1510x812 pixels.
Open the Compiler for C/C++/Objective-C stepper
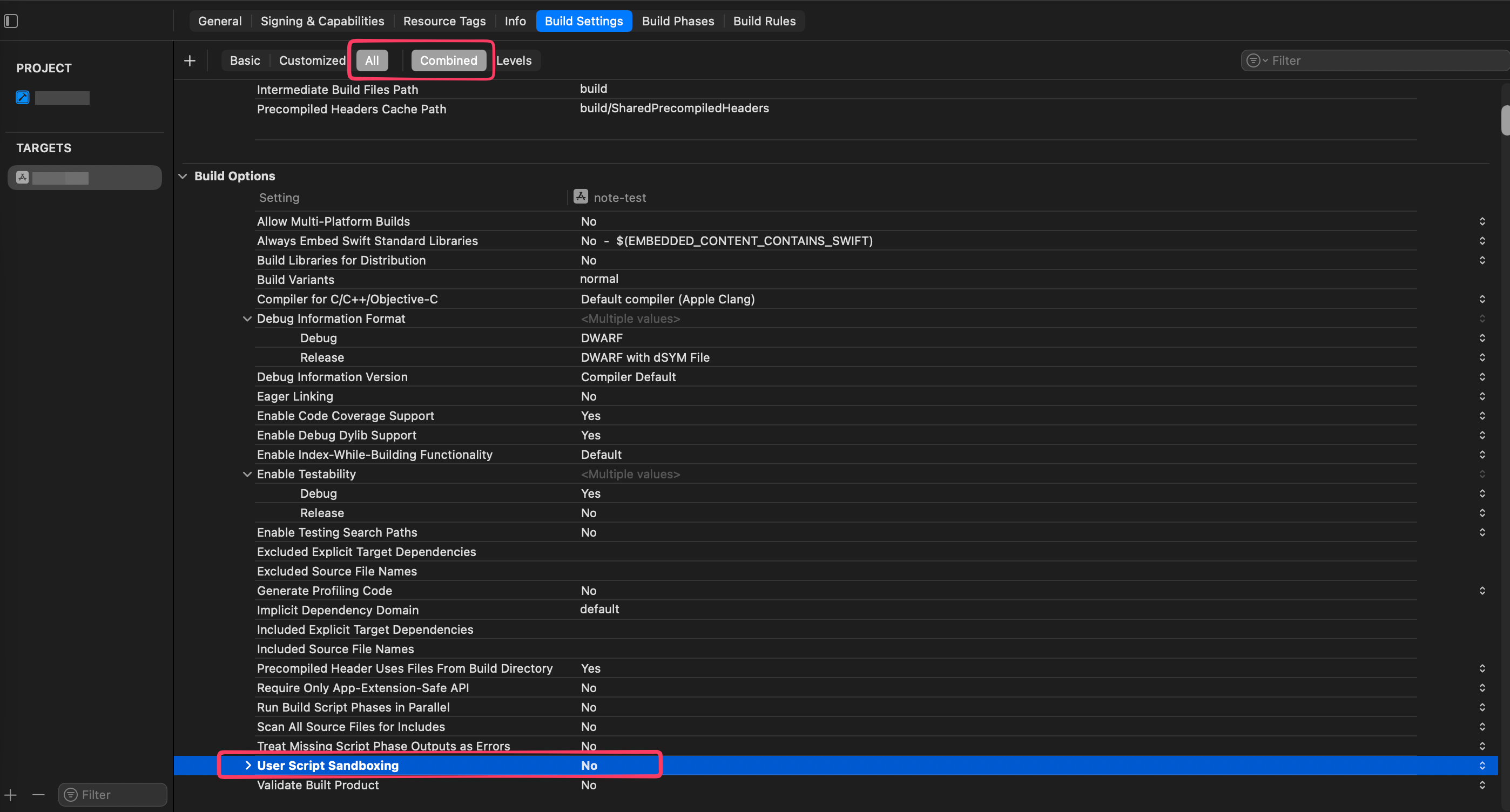[1482, 299]
